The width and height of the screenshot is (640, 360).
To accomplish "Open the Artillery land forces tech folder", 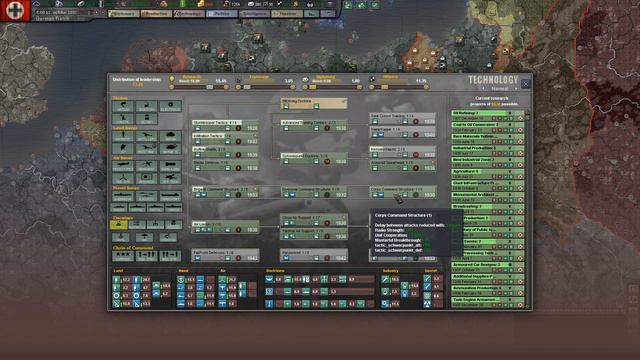I will coord(147,136).
